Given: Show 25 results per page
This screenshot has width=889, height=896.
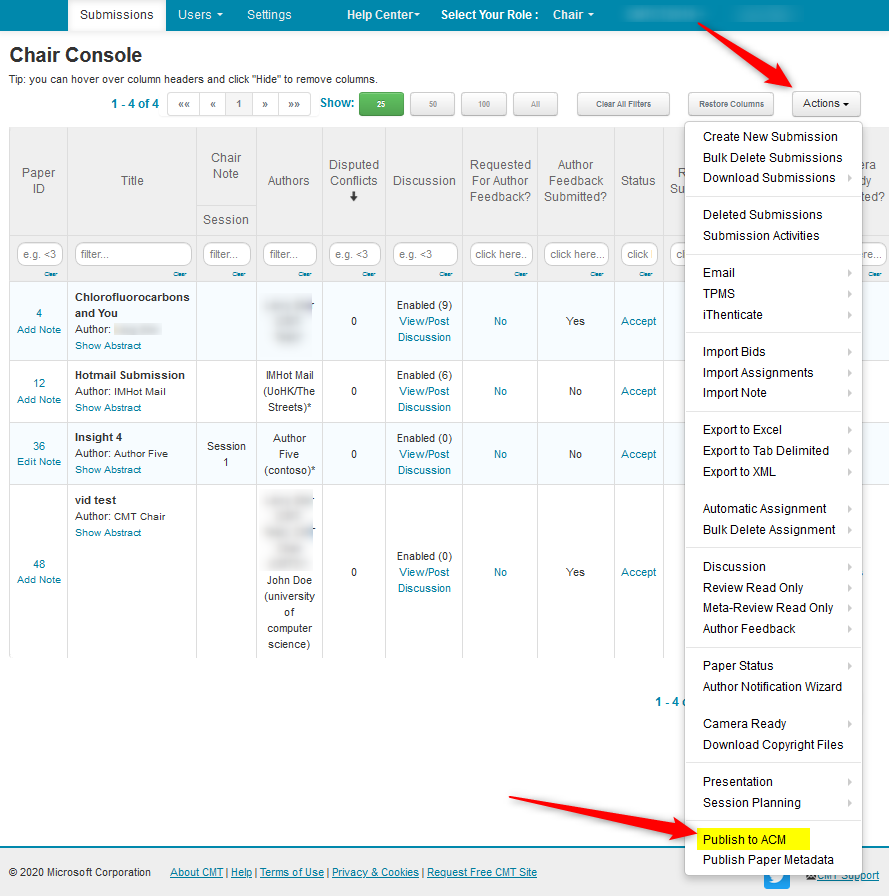Looking at the screenshot, I should tap(381, 104).
